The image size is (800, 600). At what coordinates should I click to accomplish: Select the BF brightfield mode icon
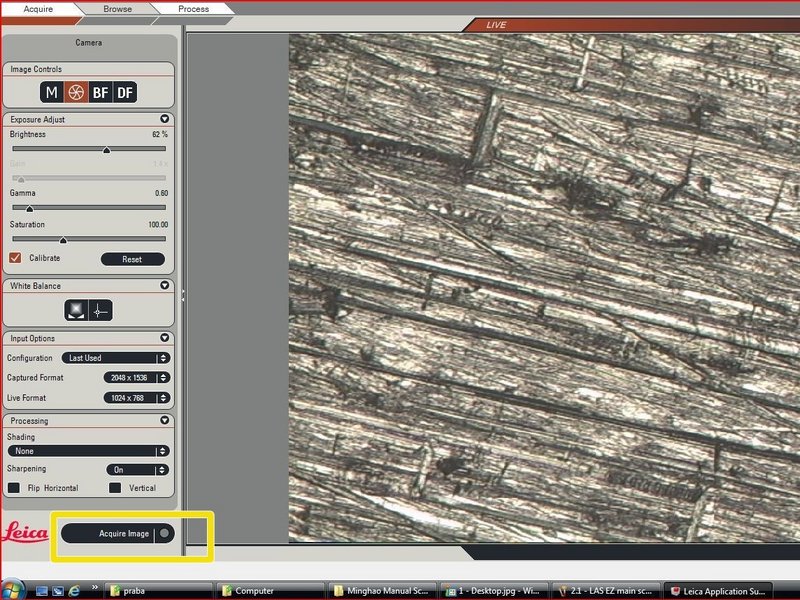(x=100, y=92)
